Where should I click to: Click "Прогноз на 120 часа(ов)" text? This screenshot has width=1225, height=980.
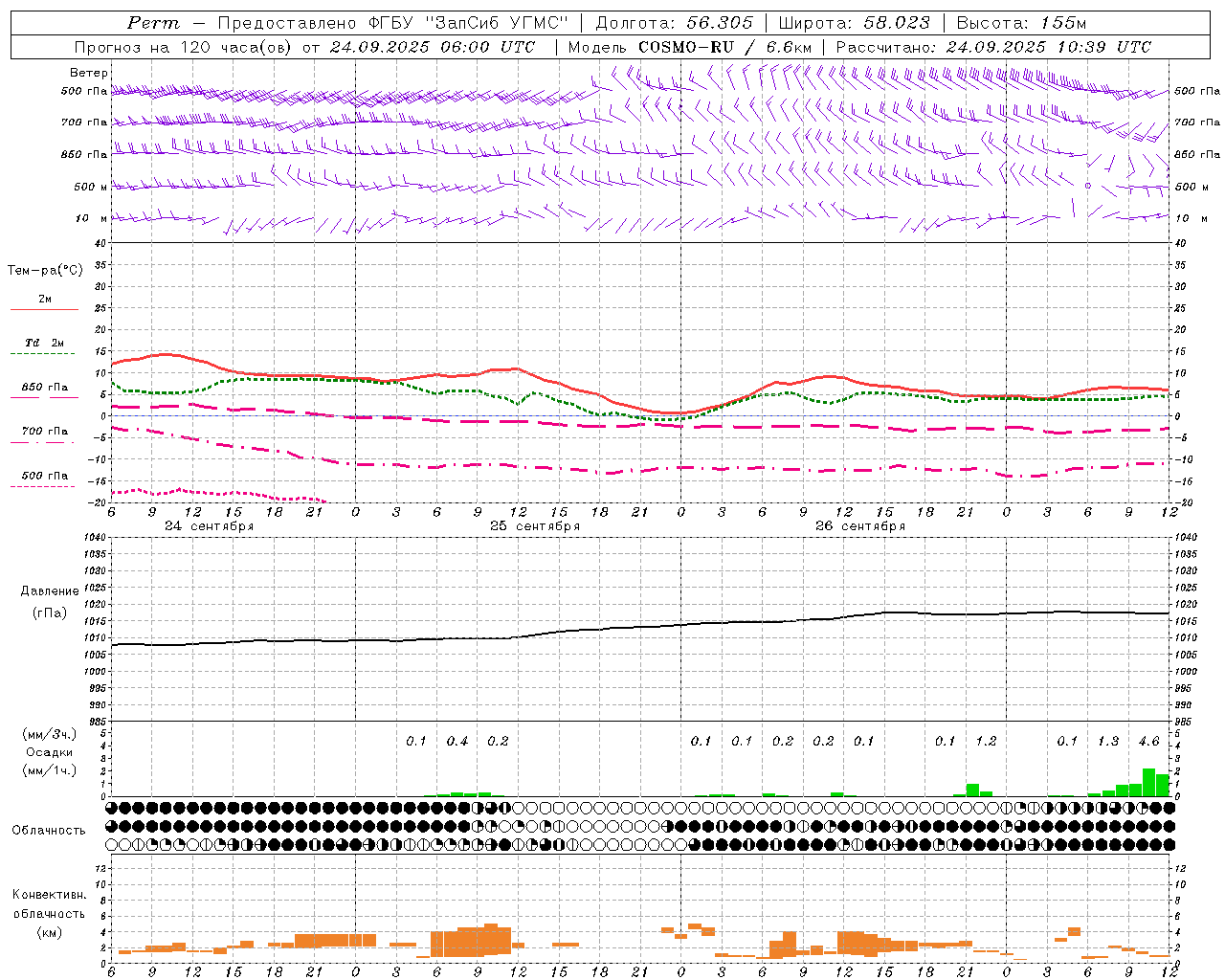click(184, 47)
